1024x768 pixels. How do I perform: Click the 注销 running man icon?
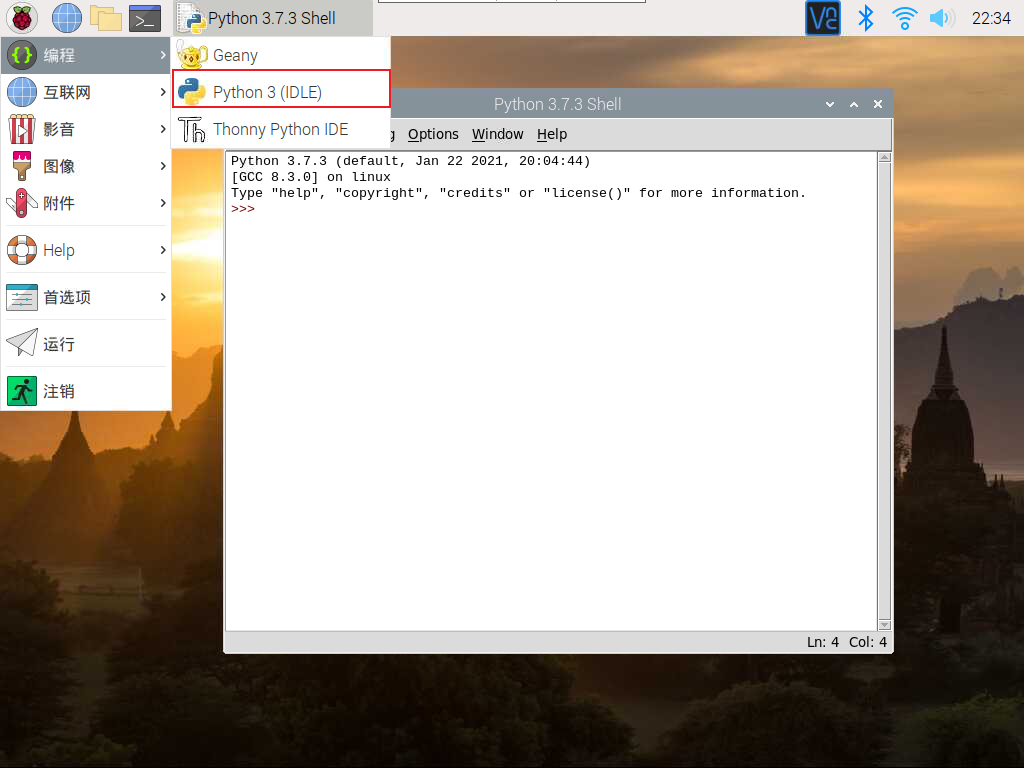pyautogui.click(x=22, y=391)
